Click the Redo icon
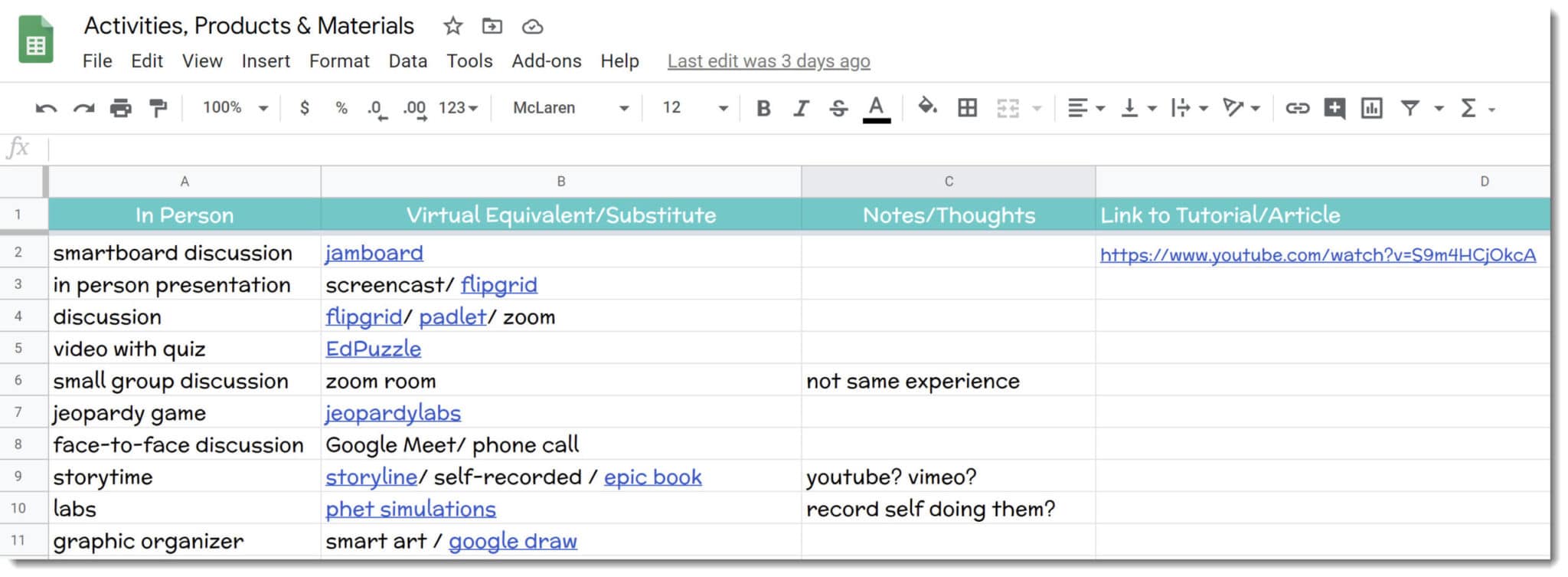 pos(83,108)
